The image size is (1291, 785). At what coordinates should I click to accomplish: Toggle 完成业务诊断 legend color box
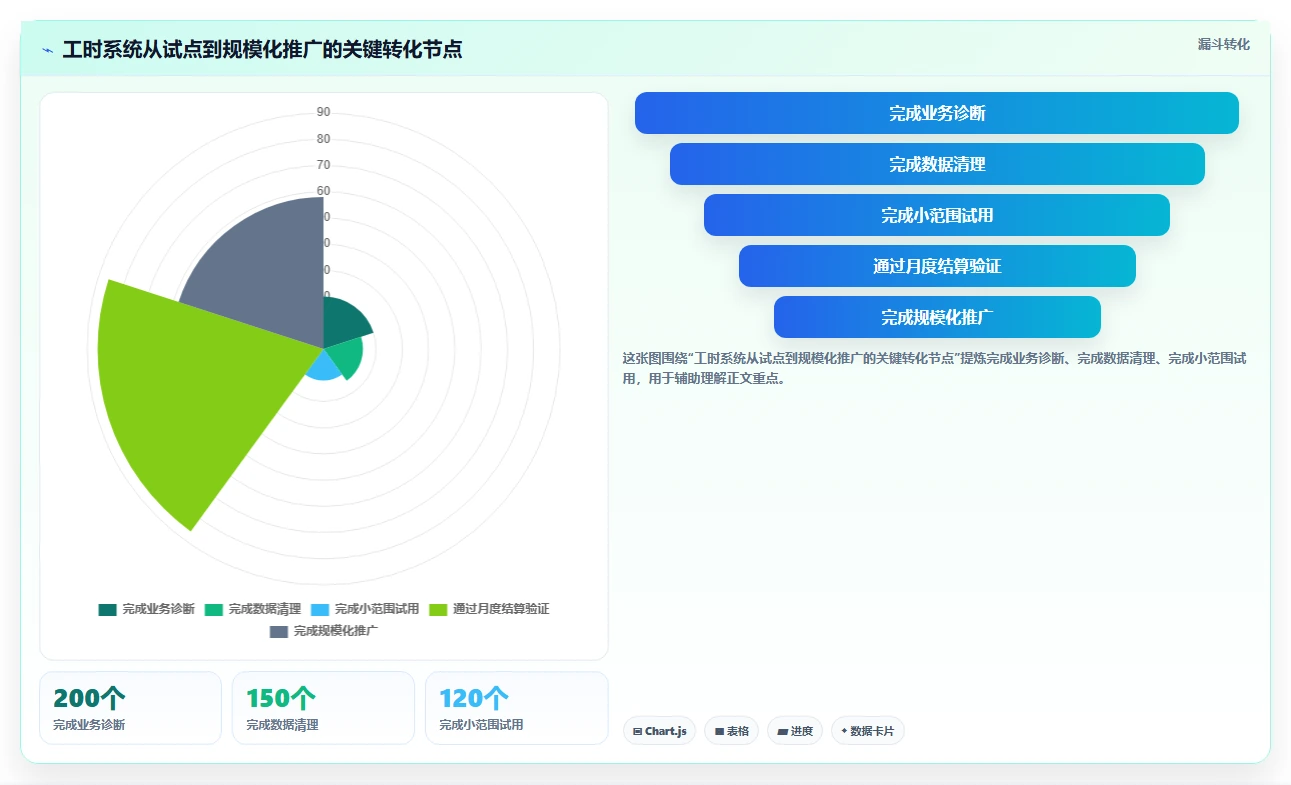(x=108, y=609)
